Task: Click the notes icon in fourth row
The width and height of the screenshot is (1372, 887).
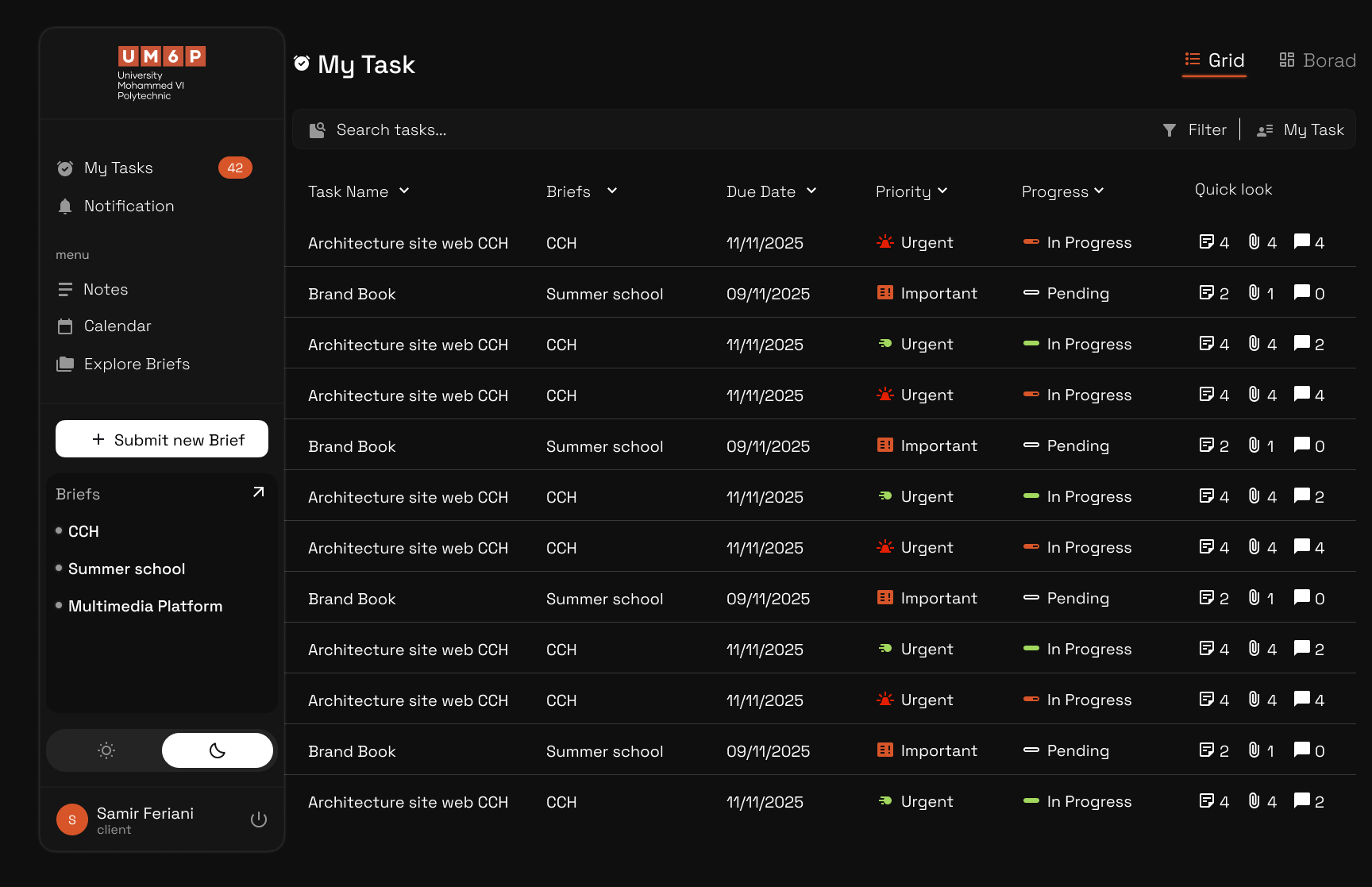Action: coord(1206,394)
